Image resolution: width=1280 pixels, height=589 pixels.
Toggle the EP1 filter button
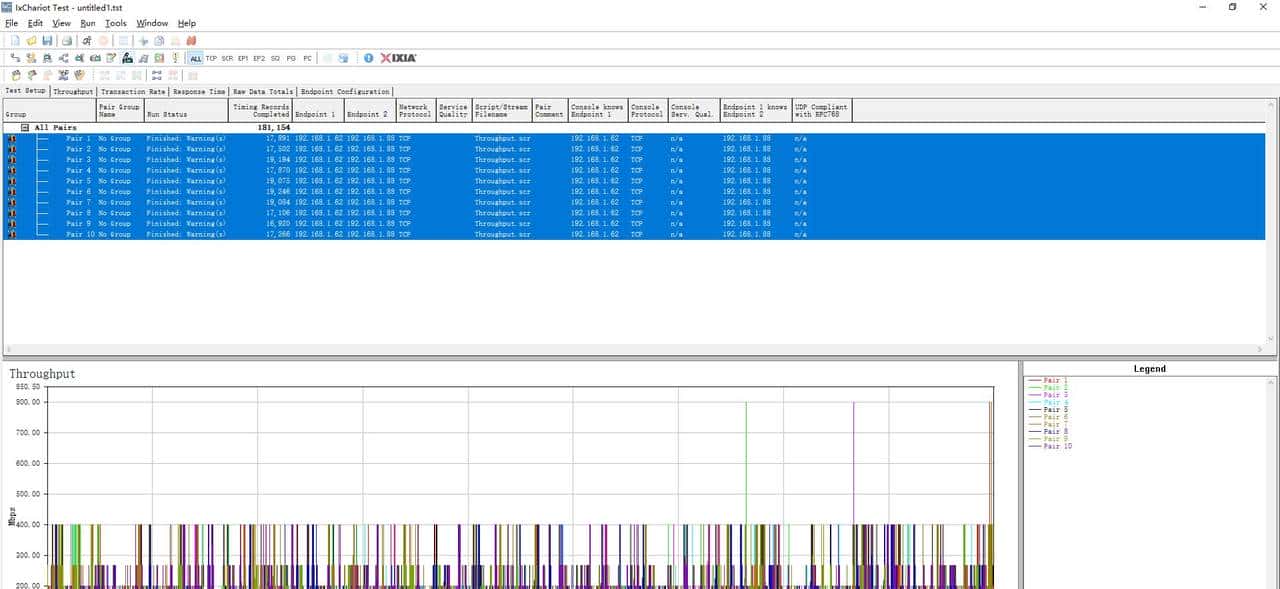[x=243, y=58]
